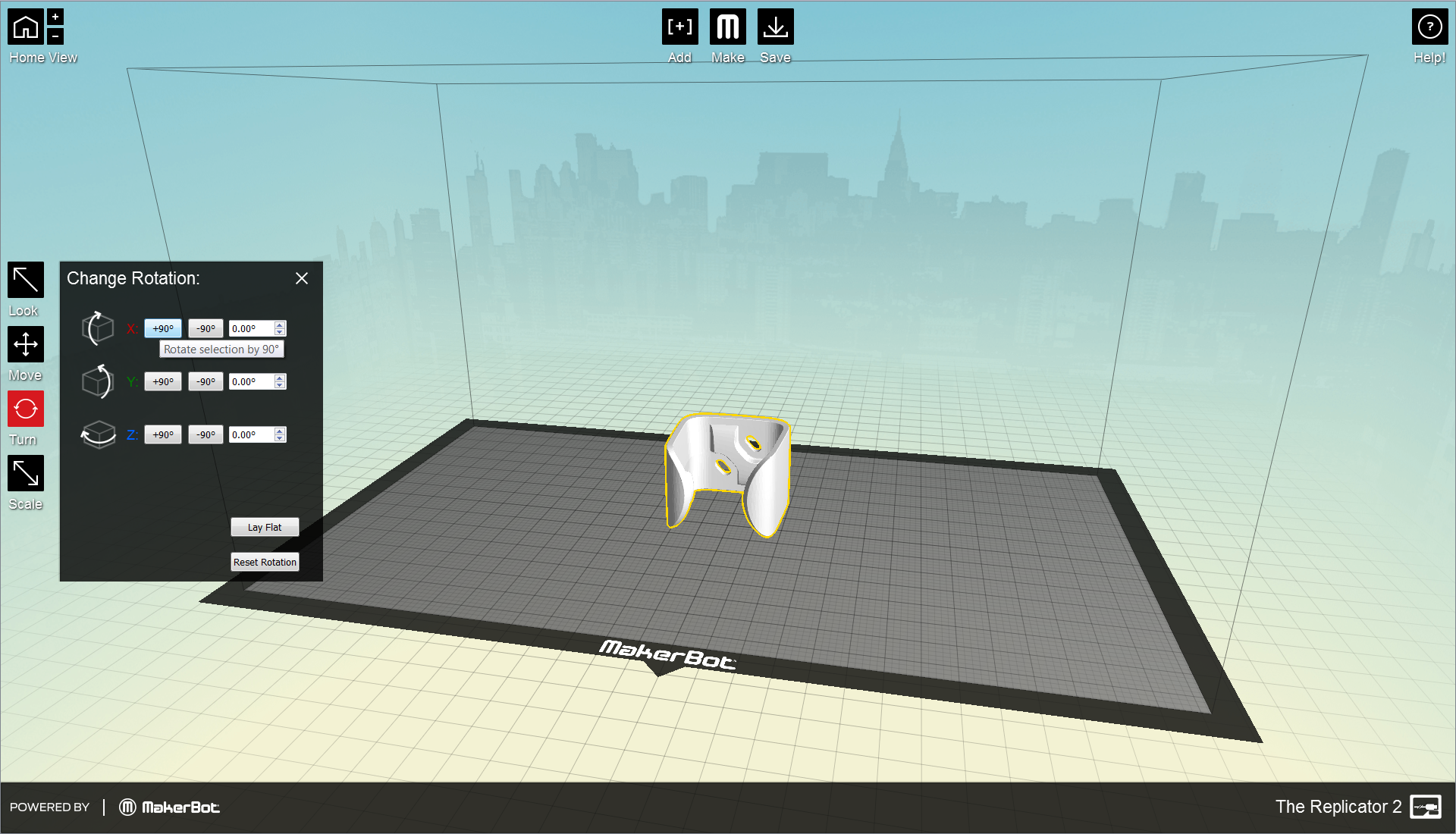The height and width of the screenshot is (834, 1456).
Task: Open the Add model tool
Action: tap(679, 27)
